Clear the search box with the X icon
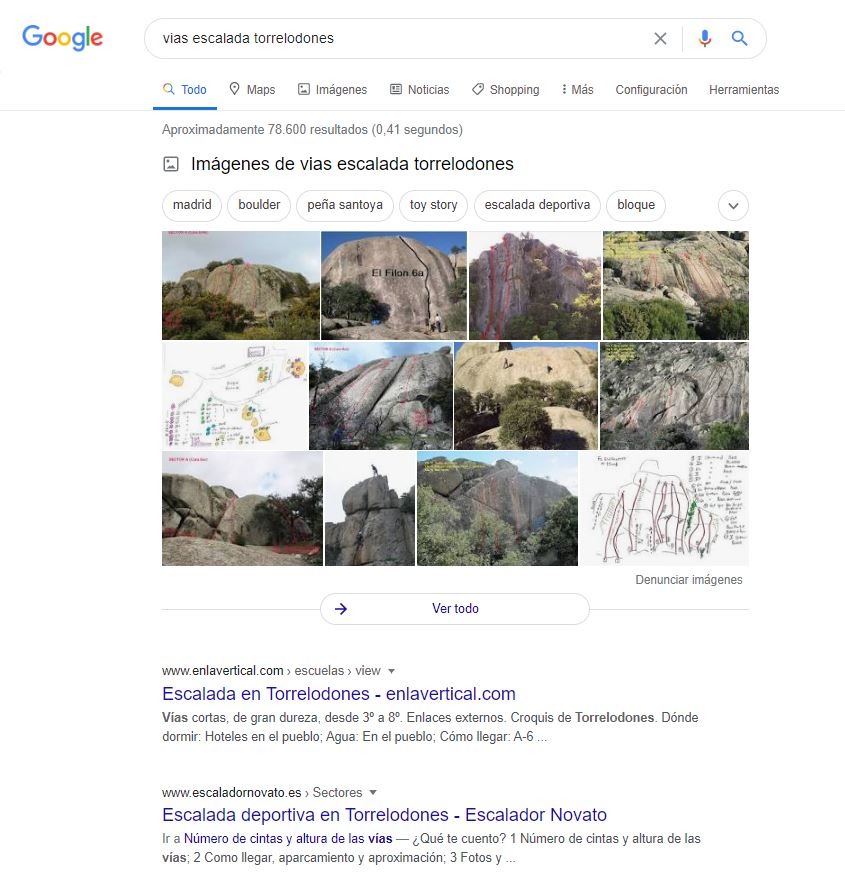The height and width of the screenshot is (888, 845). pyautogui.click(x=660, y=39)
